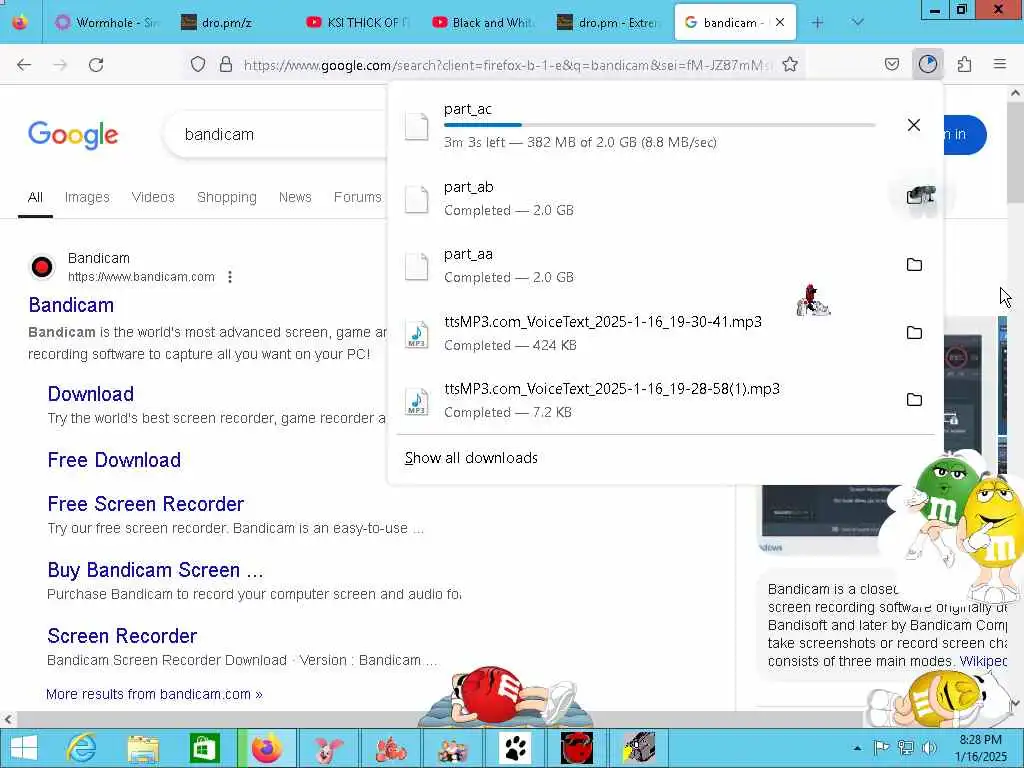
Task: Expand the list all tabs dropdown
Action: click(x=857, y=22)
